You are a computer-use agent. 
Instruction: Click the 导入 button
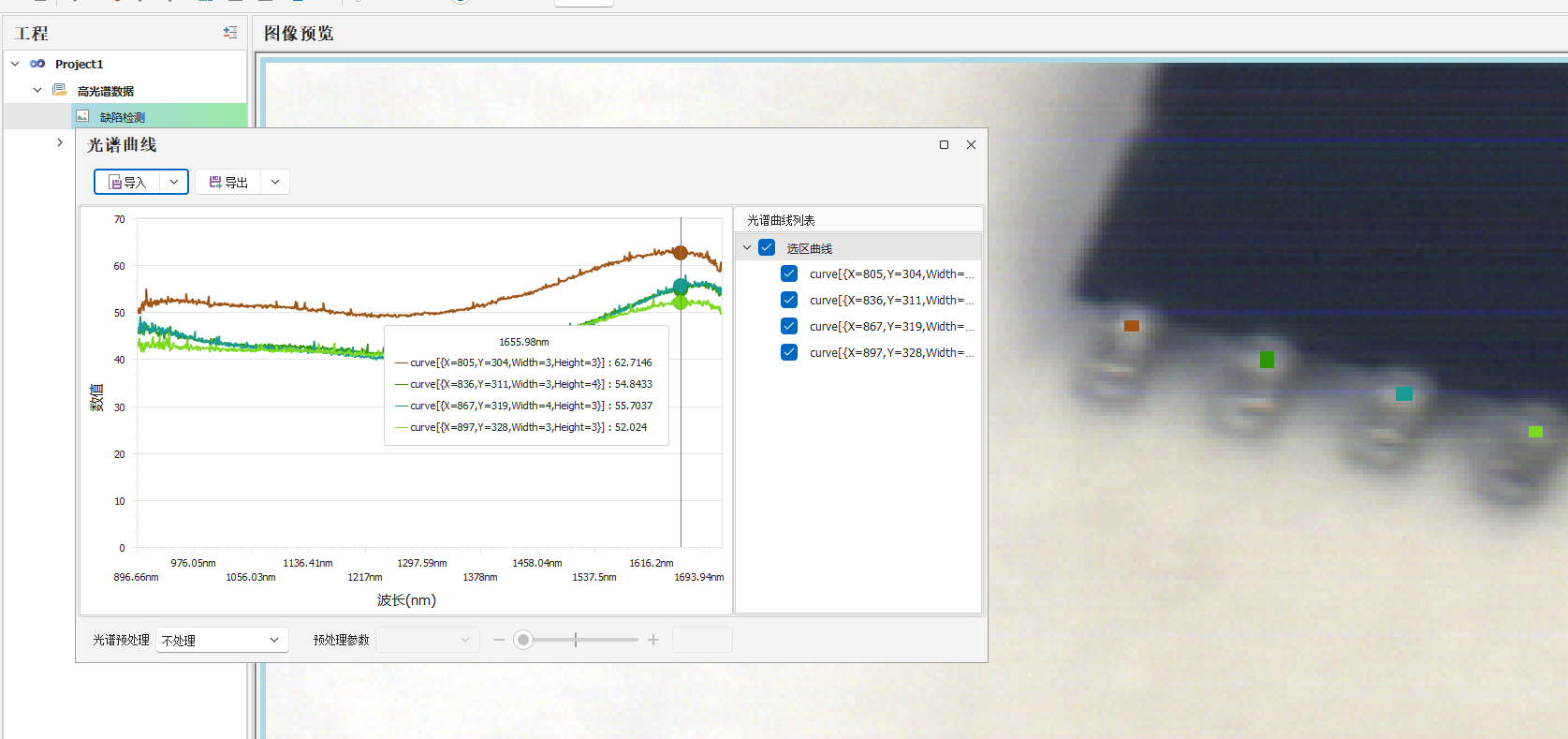coord(128,182)
